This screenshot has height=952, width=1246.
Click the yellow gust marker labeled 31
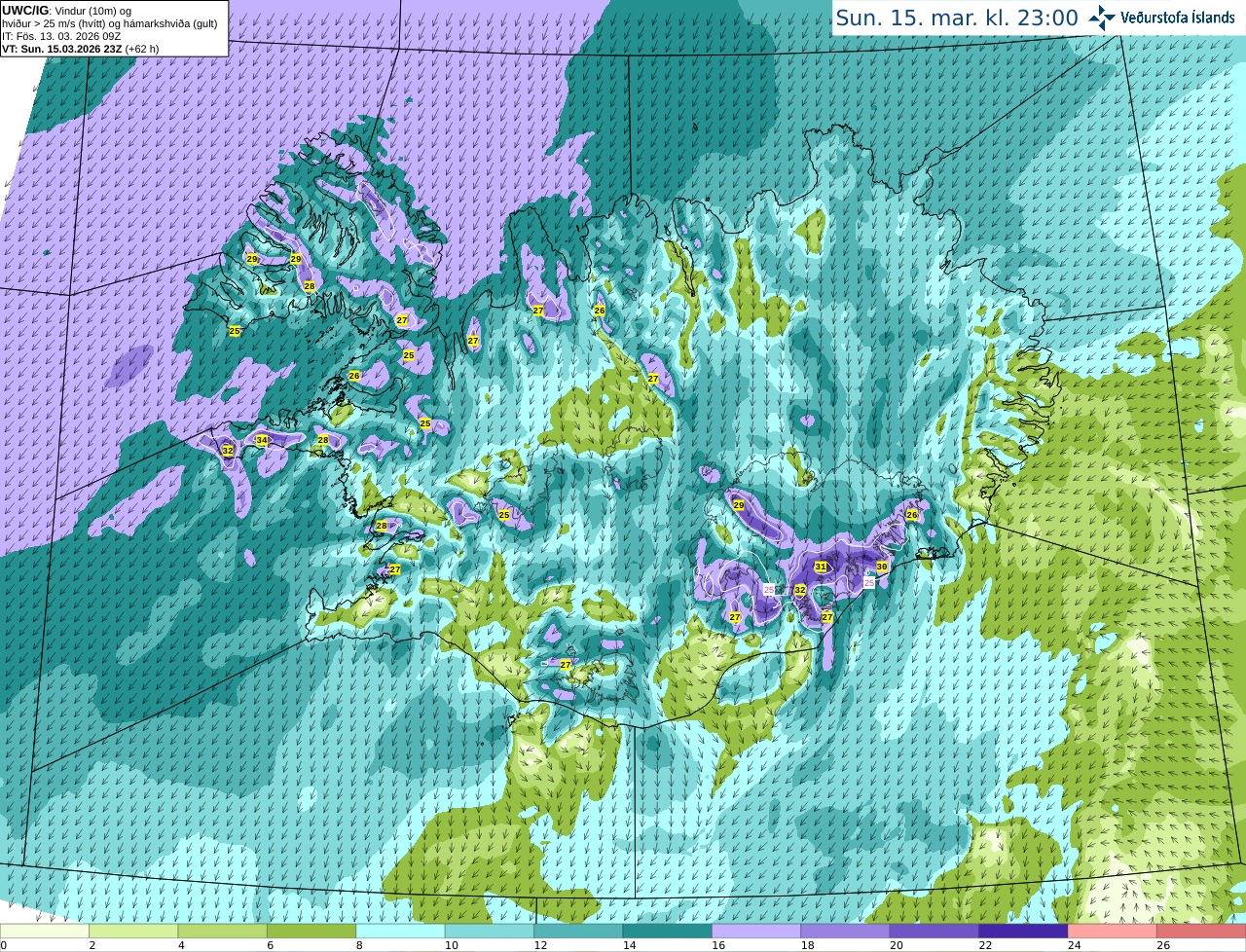pos(821,567)
